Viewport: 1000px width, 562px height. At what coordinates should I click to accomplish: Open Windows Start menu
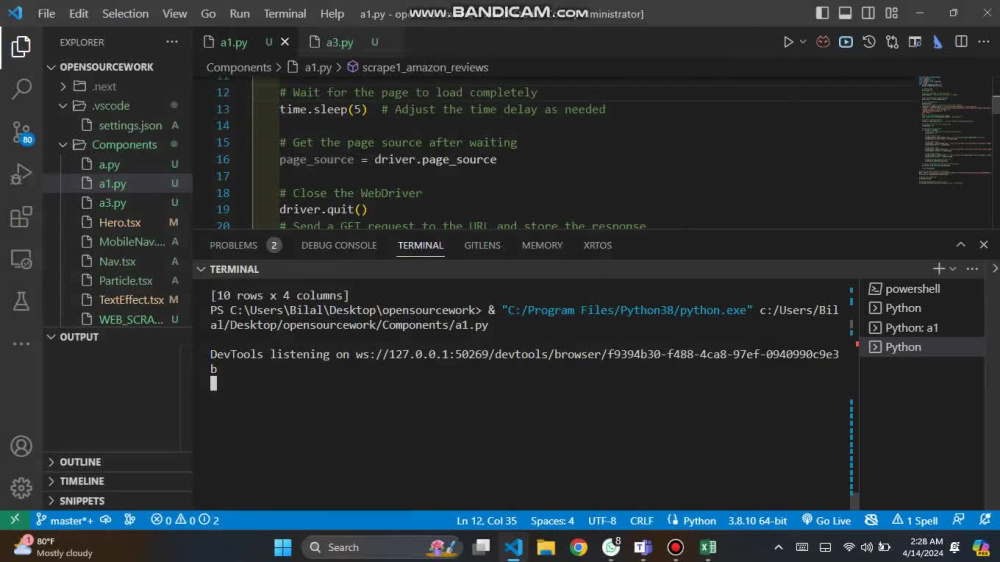tap(283, 547)
